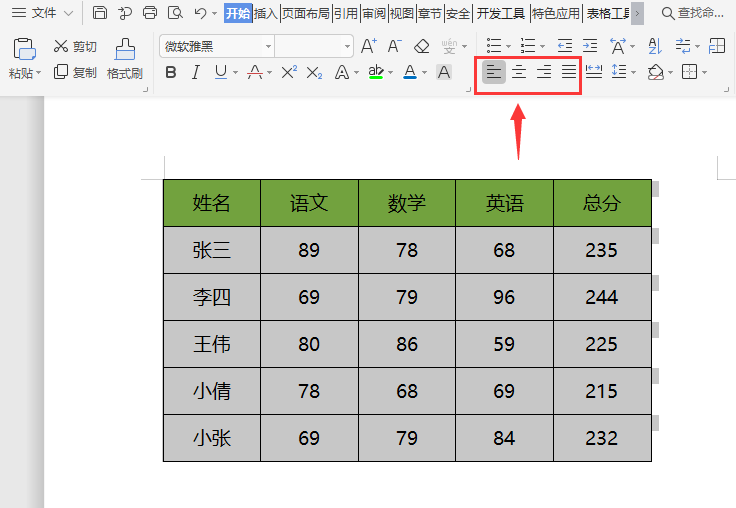The image size is (736, 508).
Task: Click the superscript X² icon
Action: [289, 72]
